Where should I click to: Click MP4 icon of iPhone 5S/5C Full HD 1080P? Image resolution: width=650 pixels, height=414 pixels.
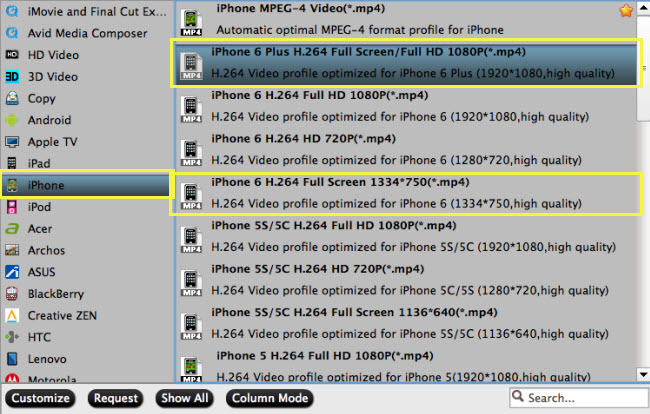pos(191,240)
